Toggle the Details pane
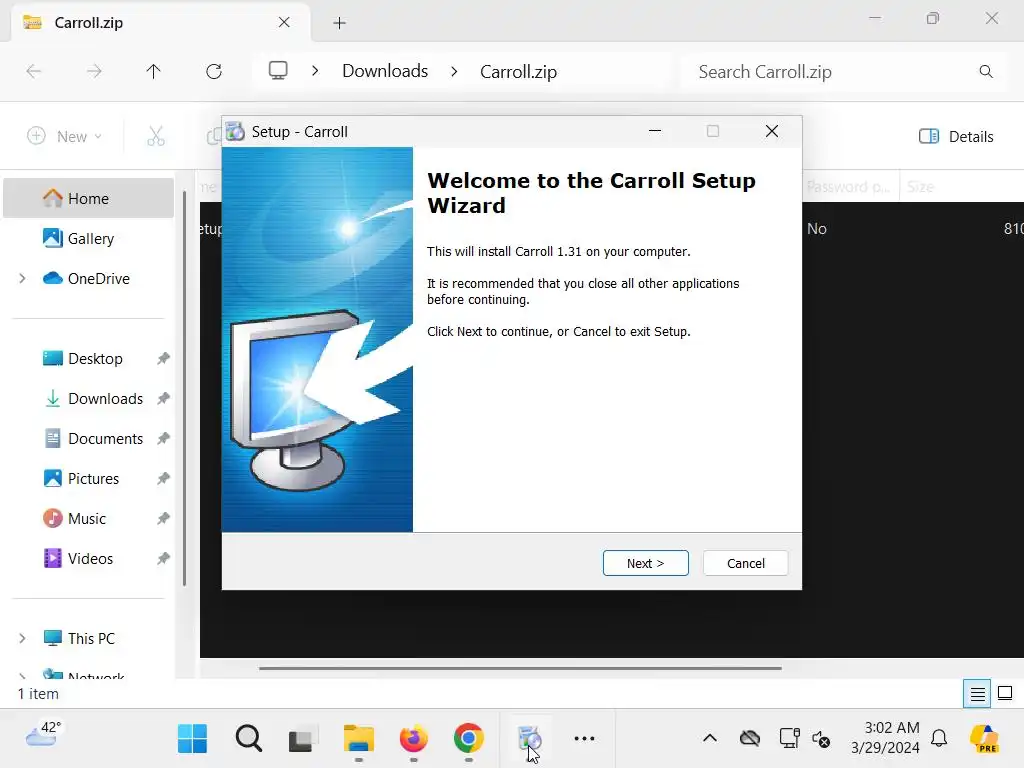Screen dimensions: 1024x768 (x=955, y=136)
